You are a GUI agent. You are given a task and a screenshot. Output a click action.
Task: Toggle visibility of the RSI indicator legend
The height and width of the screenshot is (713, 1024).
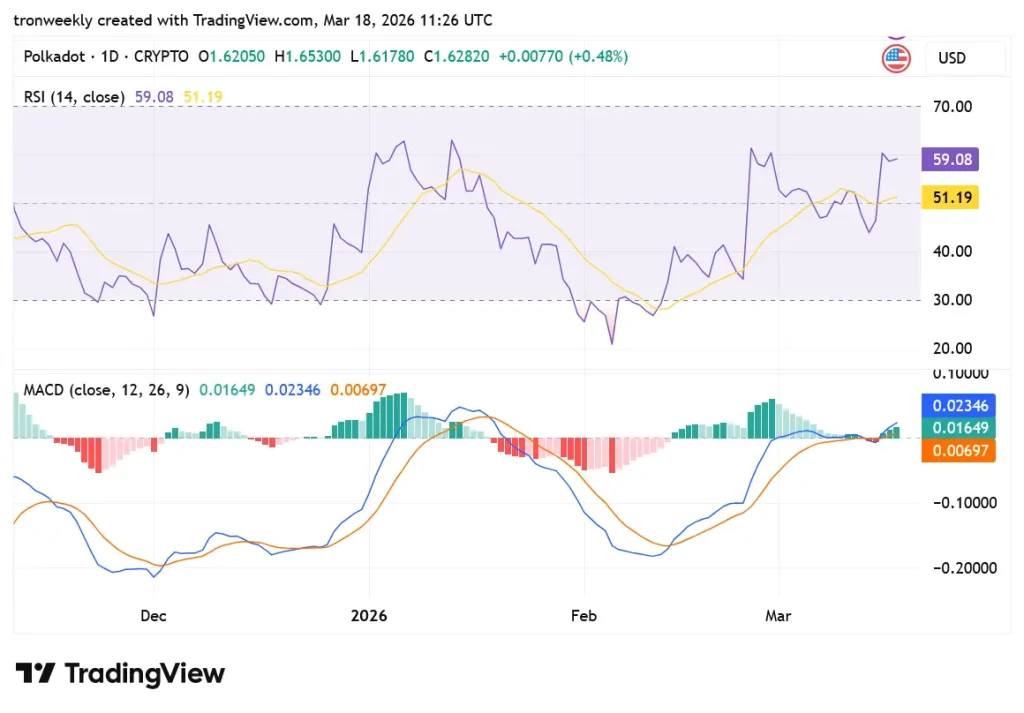(x=74, y=97)
